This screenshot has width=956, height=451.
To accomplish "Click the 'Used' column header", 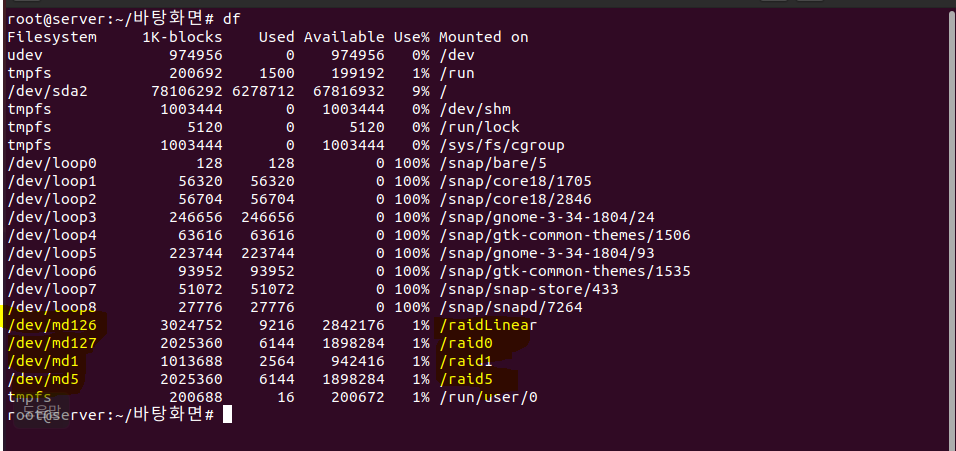I will pos(276,37).
